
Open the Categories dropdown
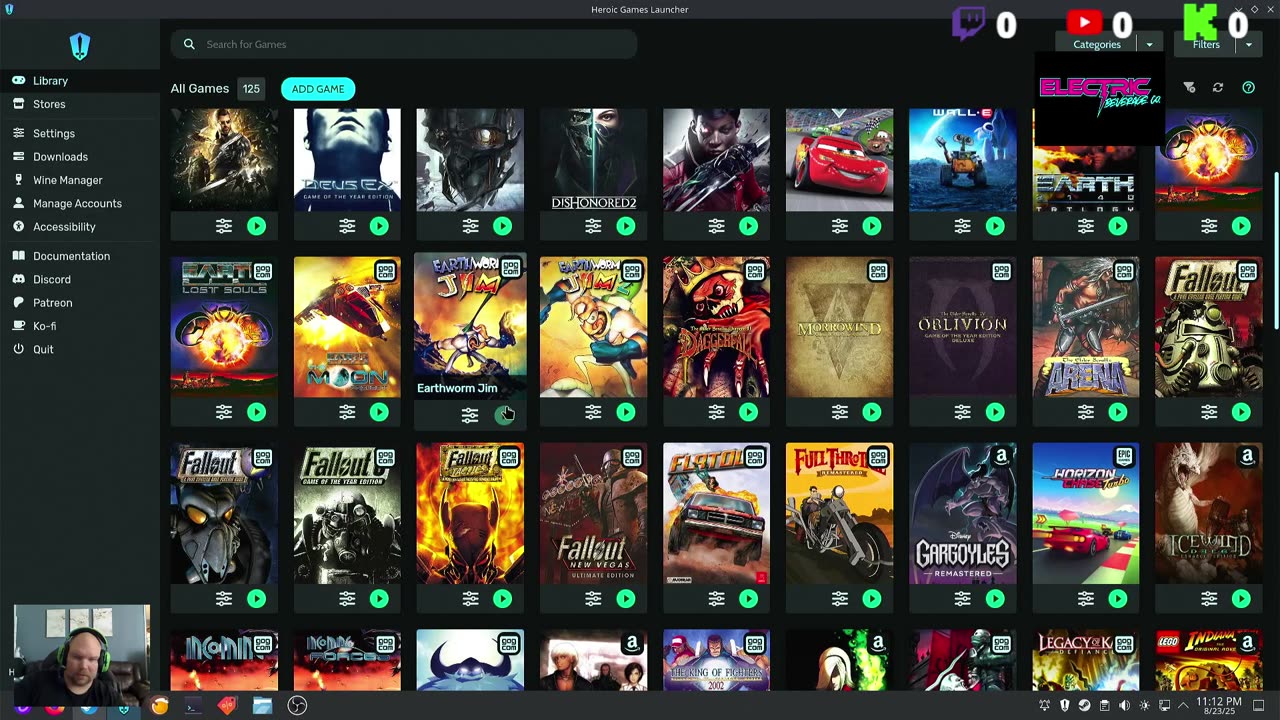(1097, 44)
